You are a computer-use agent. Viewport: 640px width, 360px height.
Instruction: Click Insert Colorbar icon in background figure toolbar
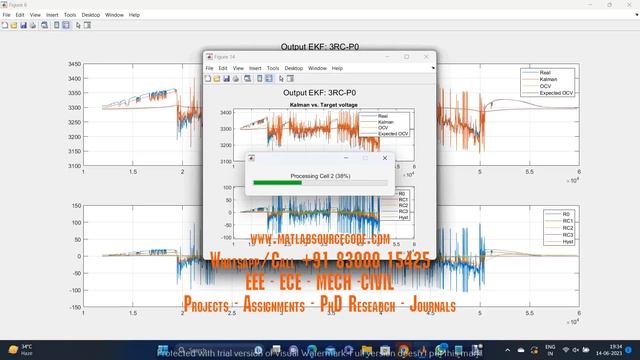(57, 25)
